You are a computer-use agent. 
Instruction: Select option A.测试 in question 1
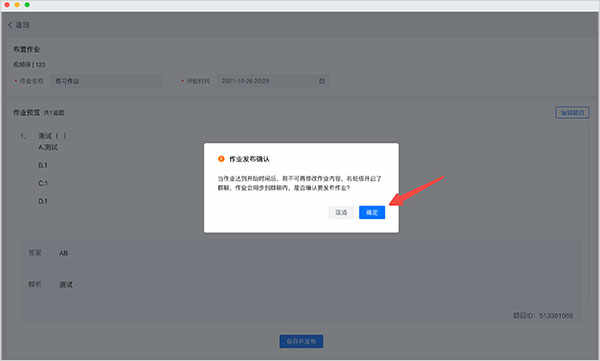48,147
